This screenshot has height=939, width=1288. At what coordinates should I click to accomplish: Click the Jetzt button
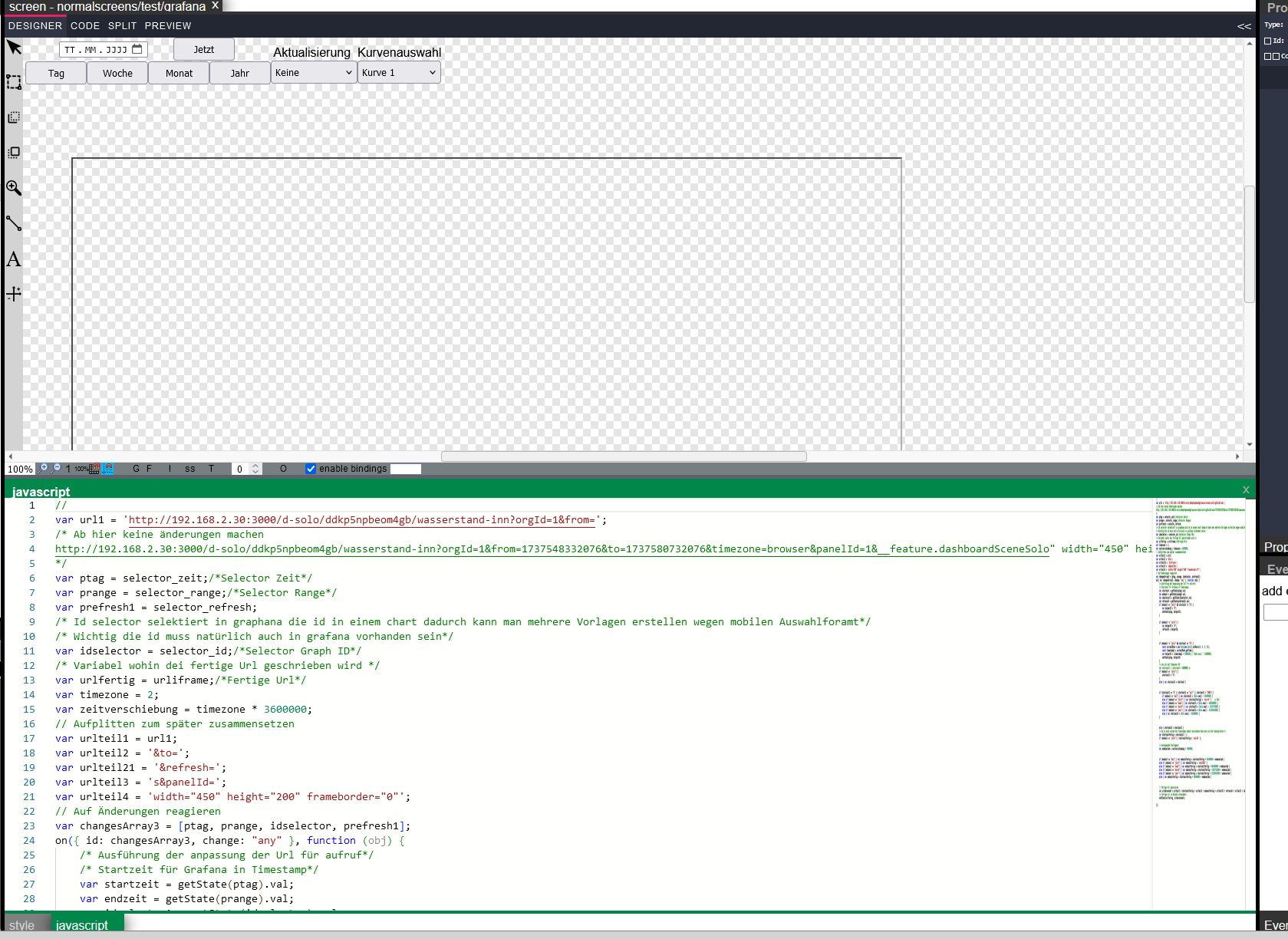click(x=204, y=50)
